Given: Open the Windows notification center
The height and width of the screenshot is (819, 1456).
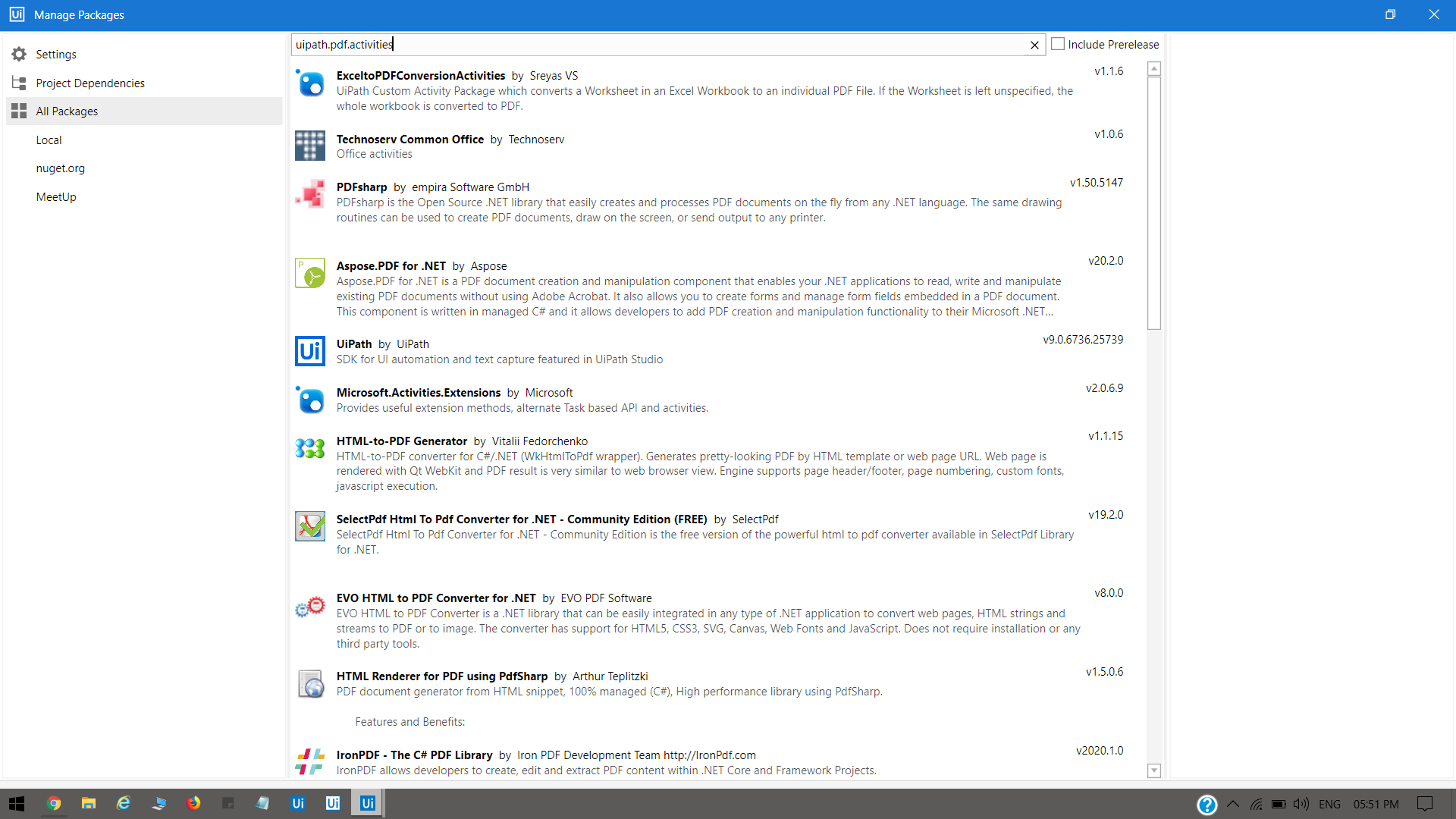Looking at the screenshot, I should coord(1425,805).
